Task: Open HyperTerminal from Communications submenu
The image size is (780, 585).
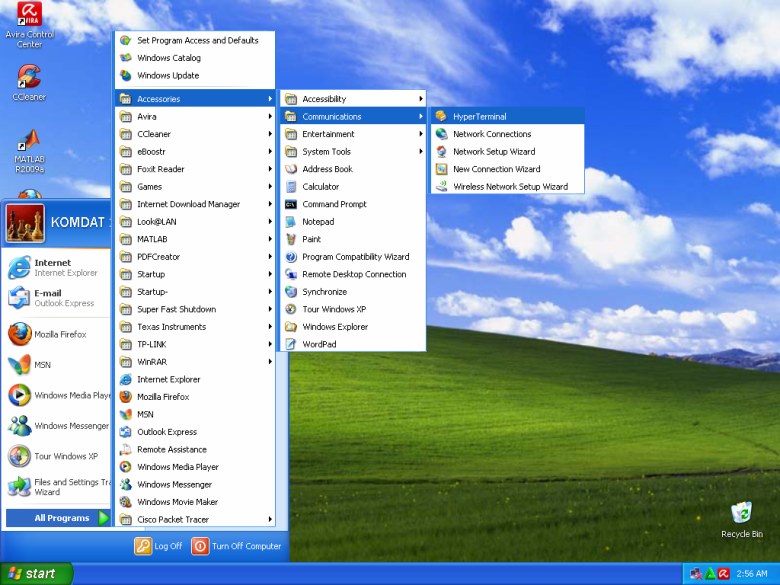Action: coord(507,116)
